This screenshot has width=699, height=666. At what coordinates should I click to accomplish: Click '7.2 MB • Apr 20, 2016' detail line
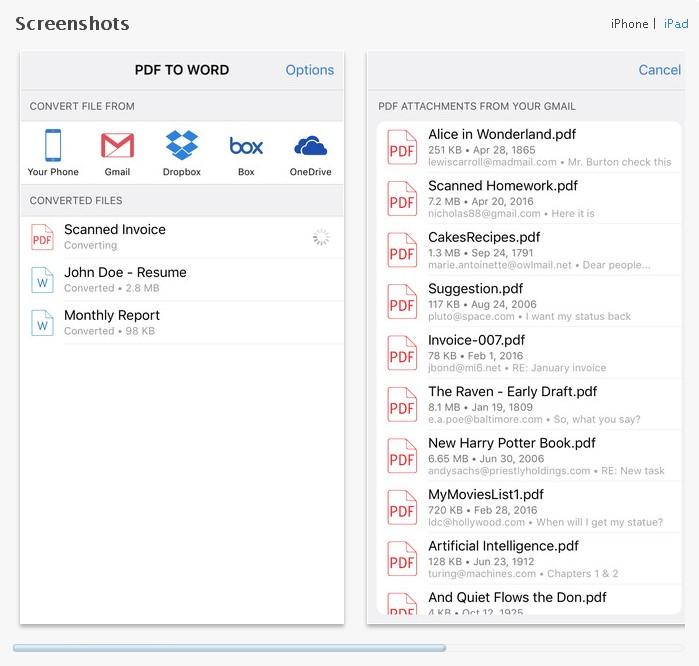481,201
